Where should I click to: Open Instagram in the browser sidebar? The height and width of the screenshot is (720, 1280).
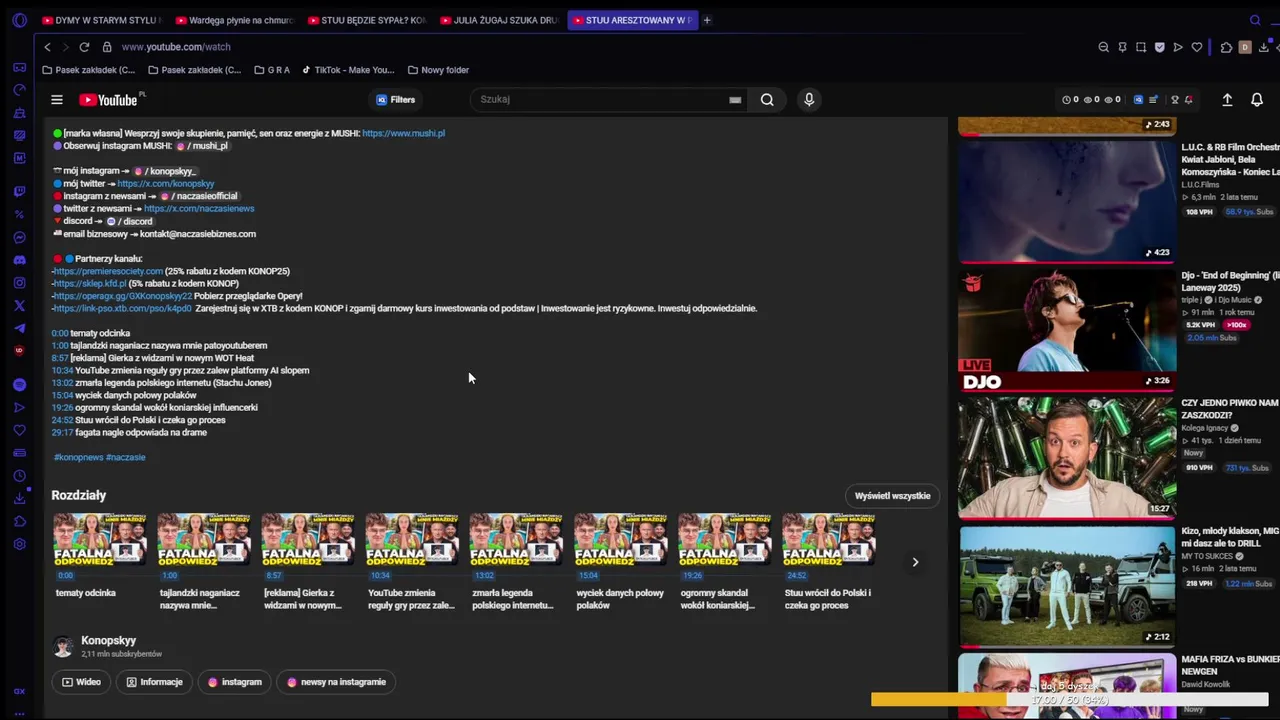coord(19,283)
